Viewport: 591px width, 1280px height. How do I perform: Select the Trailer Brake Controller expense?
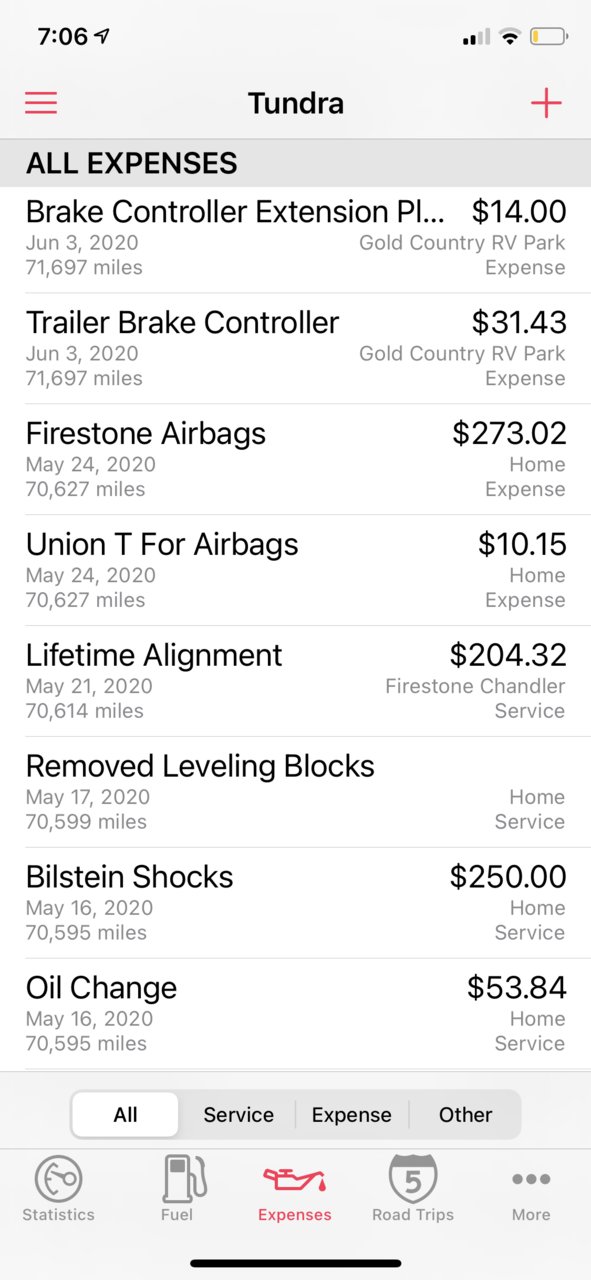(x=295, y=349)
